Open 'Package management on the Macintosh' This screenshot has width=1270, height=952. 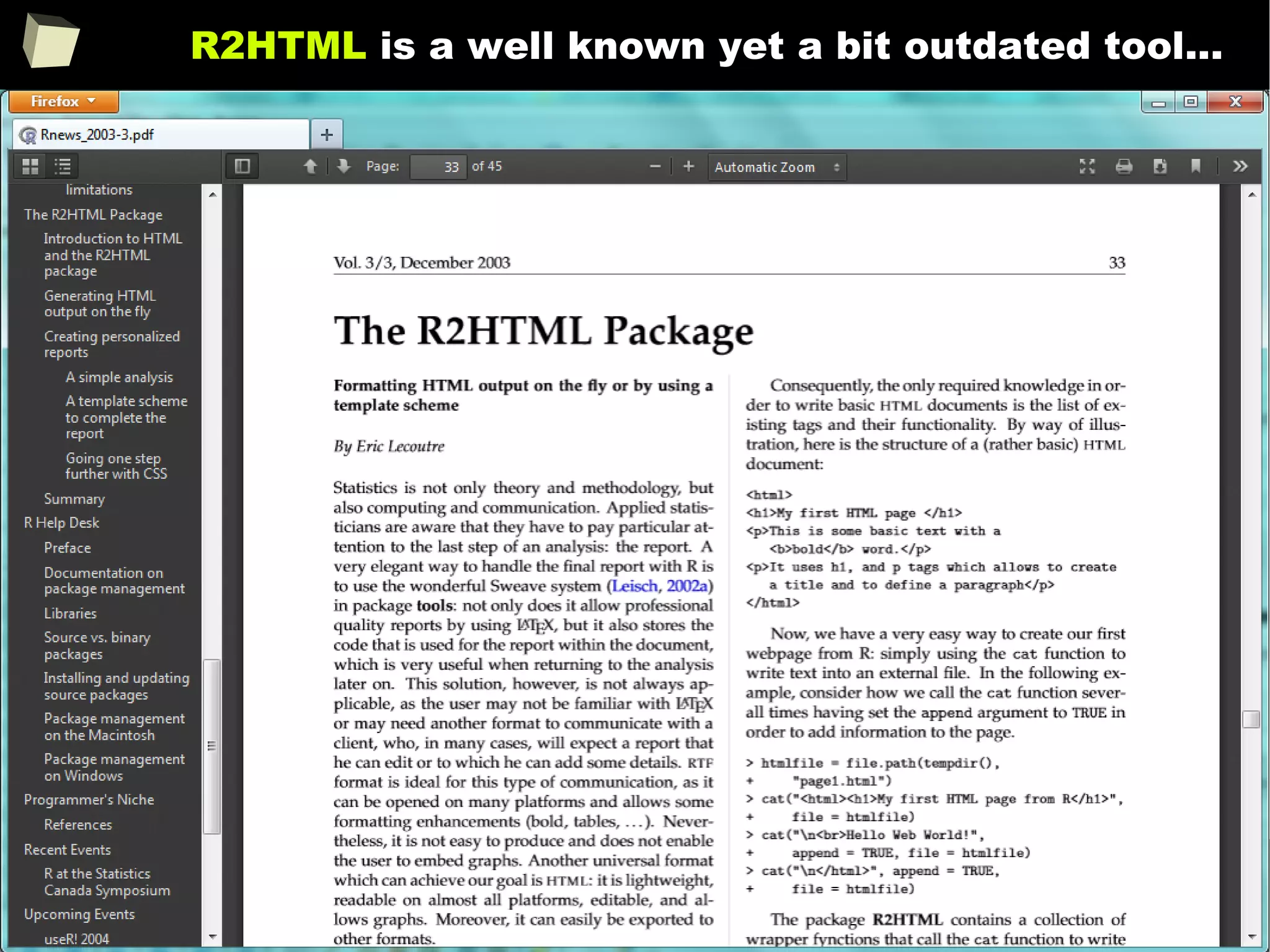point(114,727)
